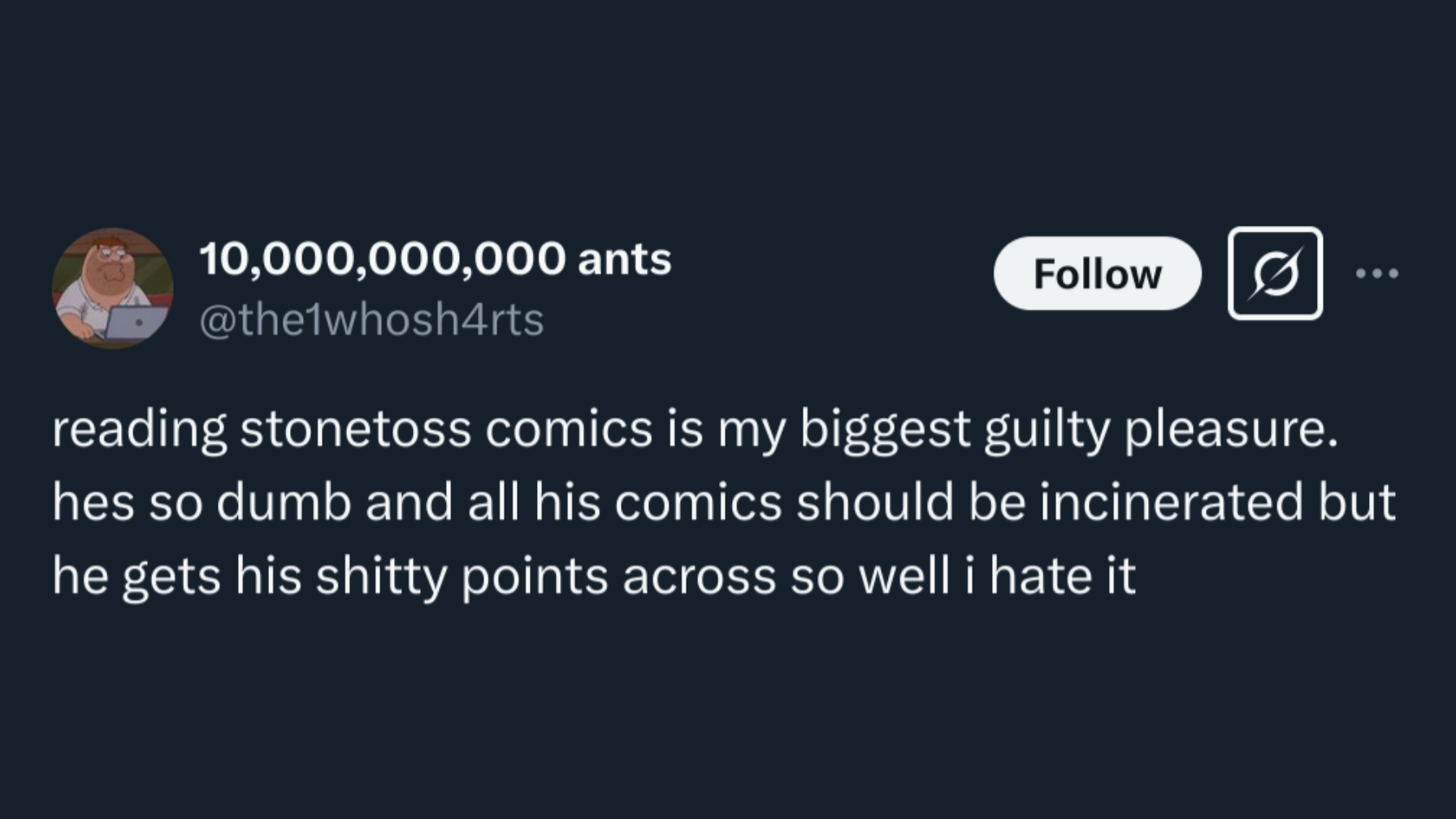Click the word 'stonetoss' in the post
This screenshot has height=819, width=1456.
(x=355, y=429)
